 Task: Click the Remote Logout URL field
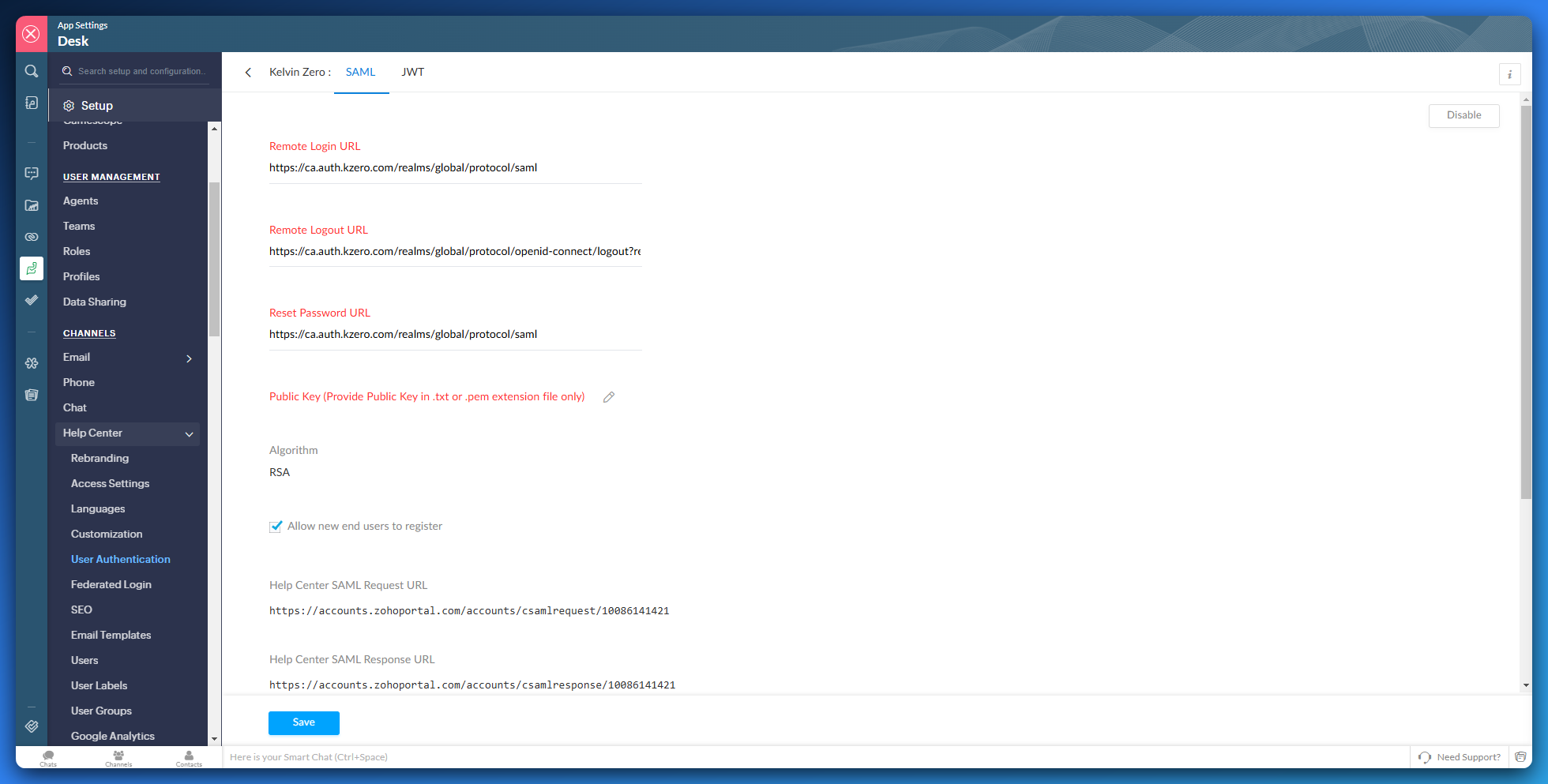455,252
